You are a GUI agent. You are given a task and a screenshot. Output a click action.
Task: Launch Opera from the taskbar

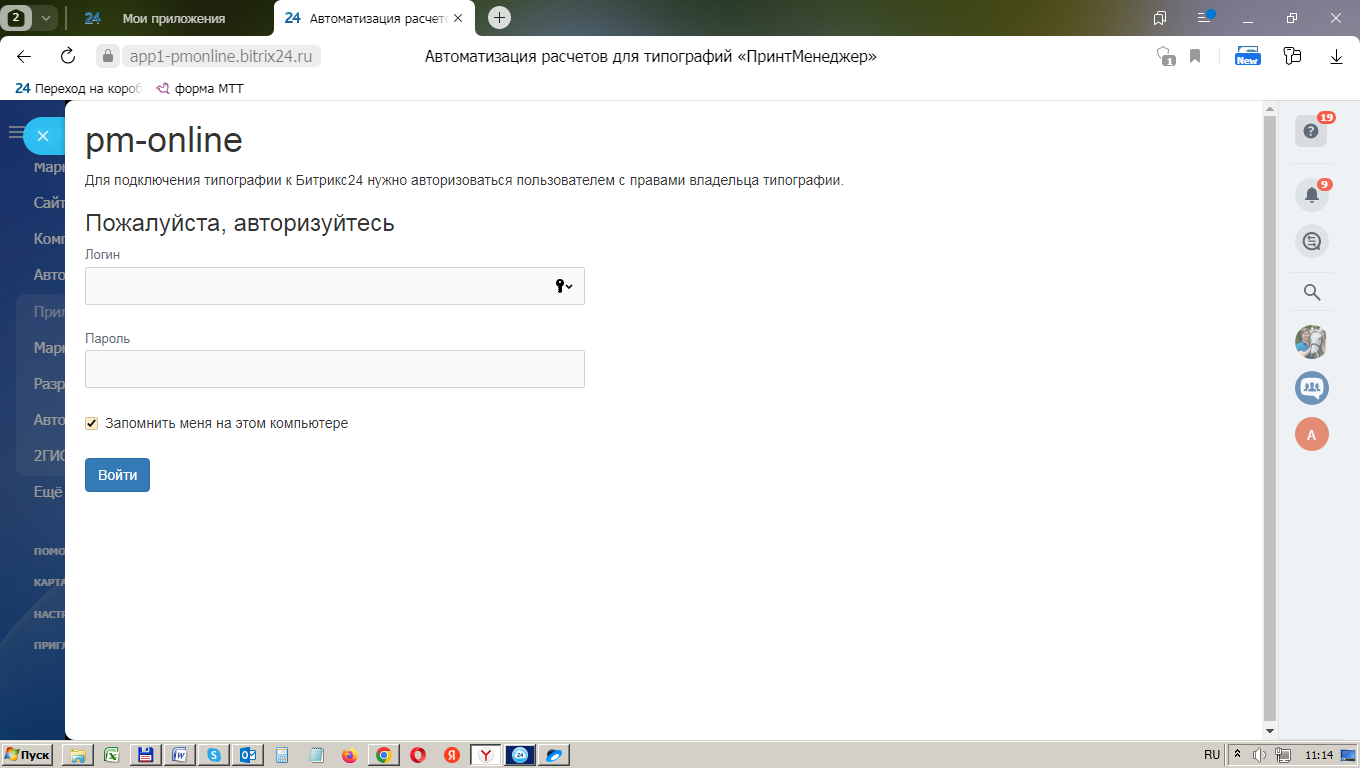[x=417, y=756]
